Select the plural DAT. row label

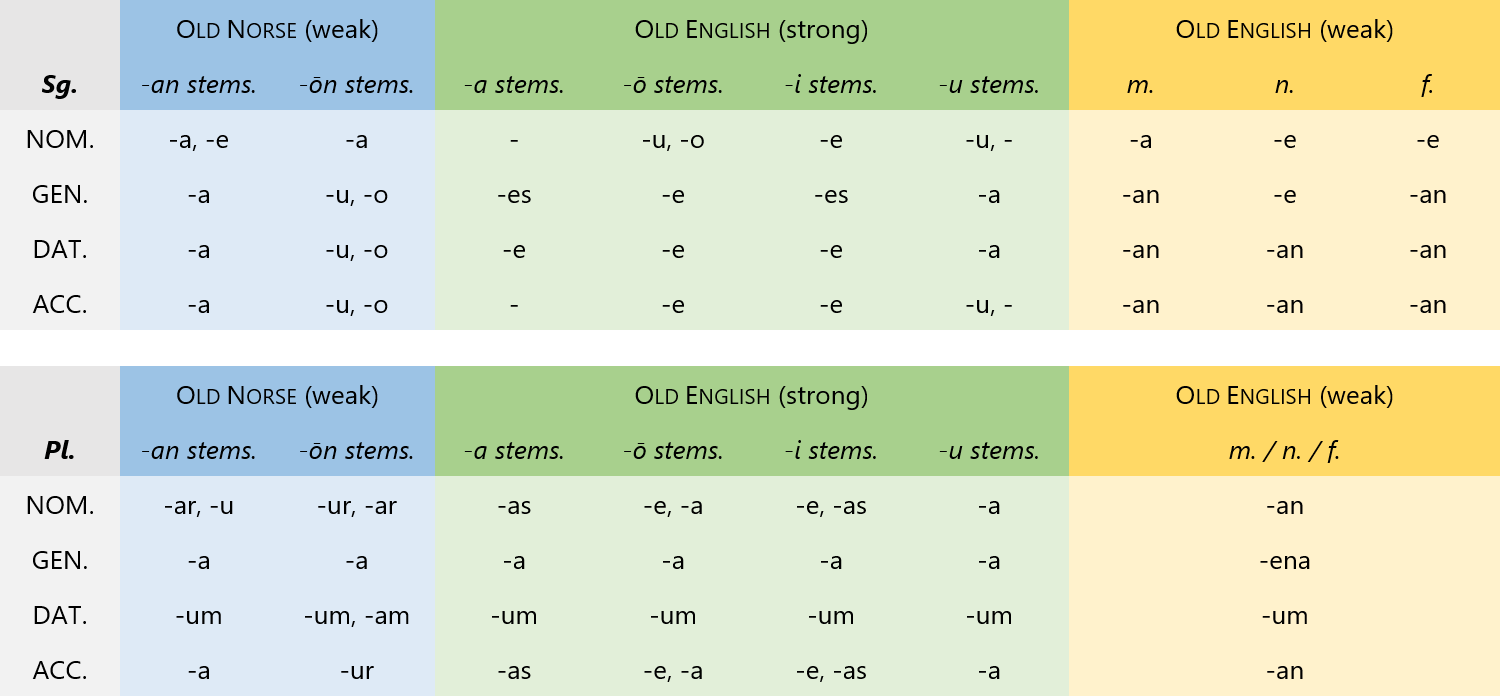pyautogui.click(x=60, y=616)
